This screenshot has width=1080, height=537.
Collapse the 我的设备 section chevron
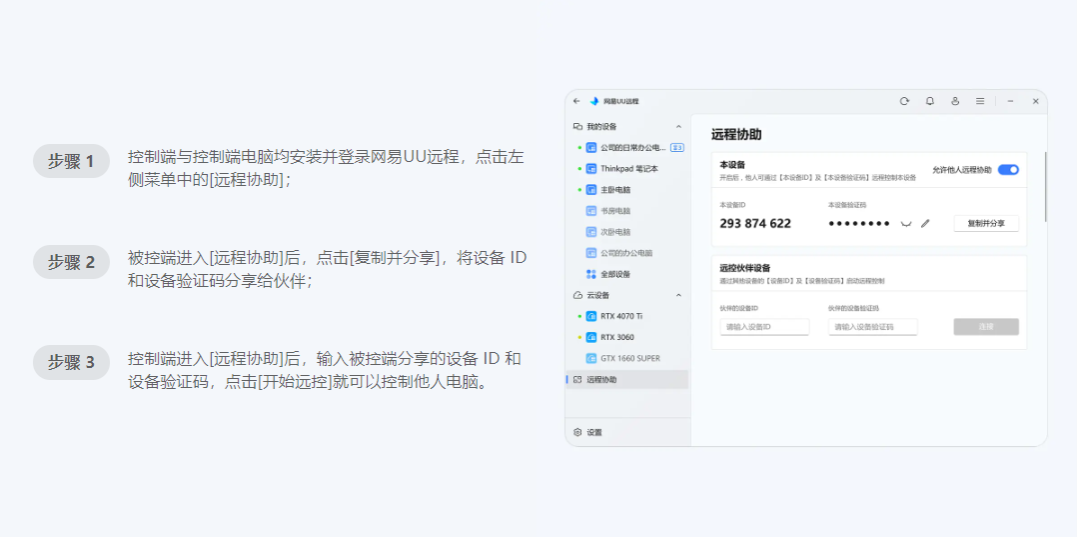coord(678,127)
